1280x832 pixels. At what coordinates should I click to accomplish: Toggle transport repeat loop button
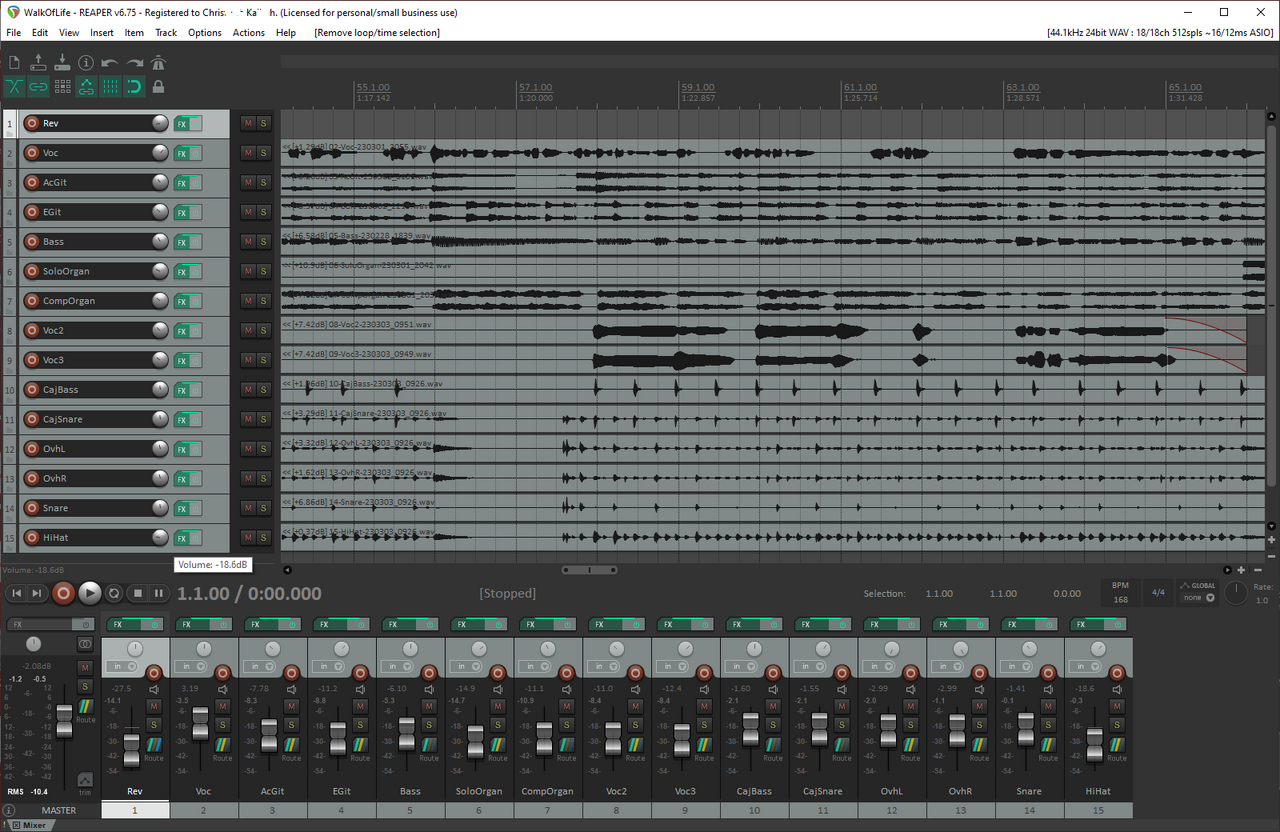[114, 593]
